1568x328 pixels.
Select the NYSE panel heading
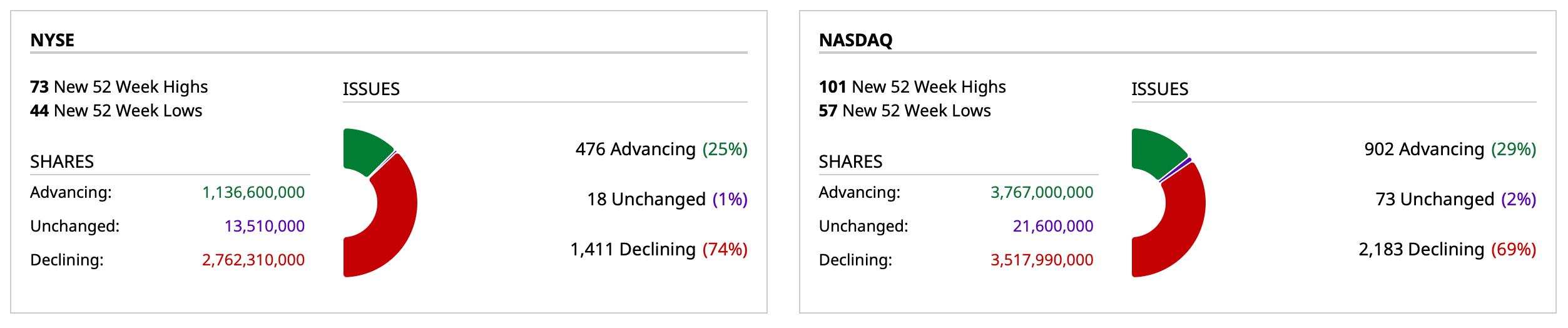tap(53, 40)
